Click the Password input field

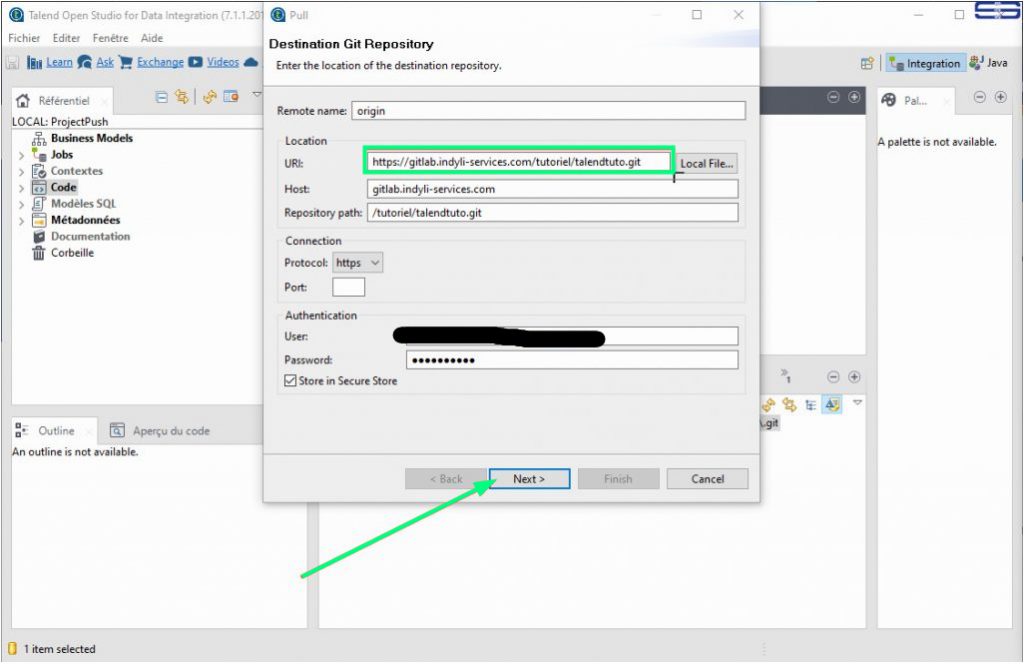coord(571,360)
